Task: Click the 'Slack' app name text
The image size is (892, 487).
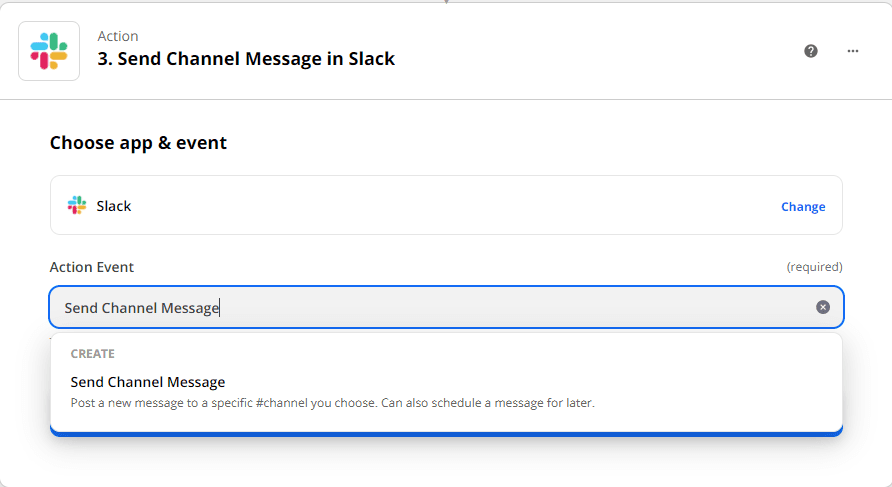Action: (x=114, y=206)
